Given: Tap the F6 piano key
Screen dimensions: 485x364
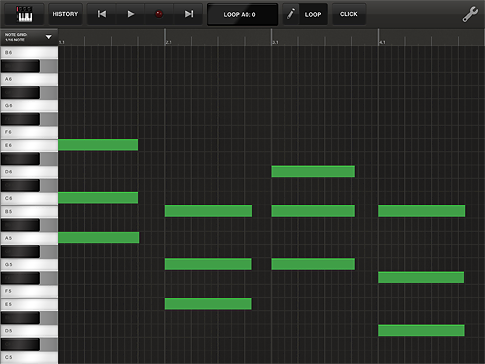Looking at the screenshot, I should (29, 132).
